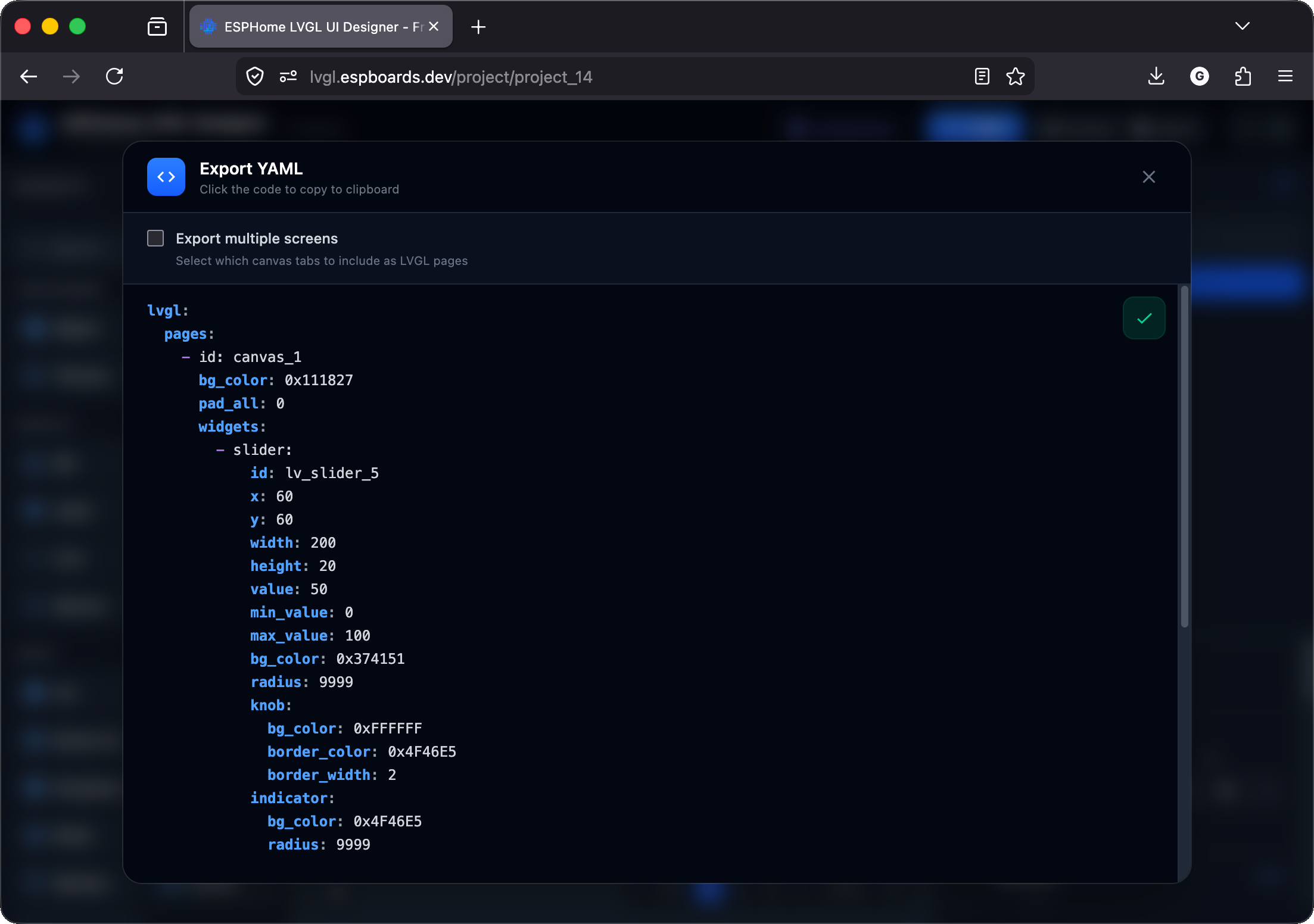Click the bg_color: 0xFFFFFF line
The width and height of the screenshot is (1314, 924).
click(x=345, y=728)
